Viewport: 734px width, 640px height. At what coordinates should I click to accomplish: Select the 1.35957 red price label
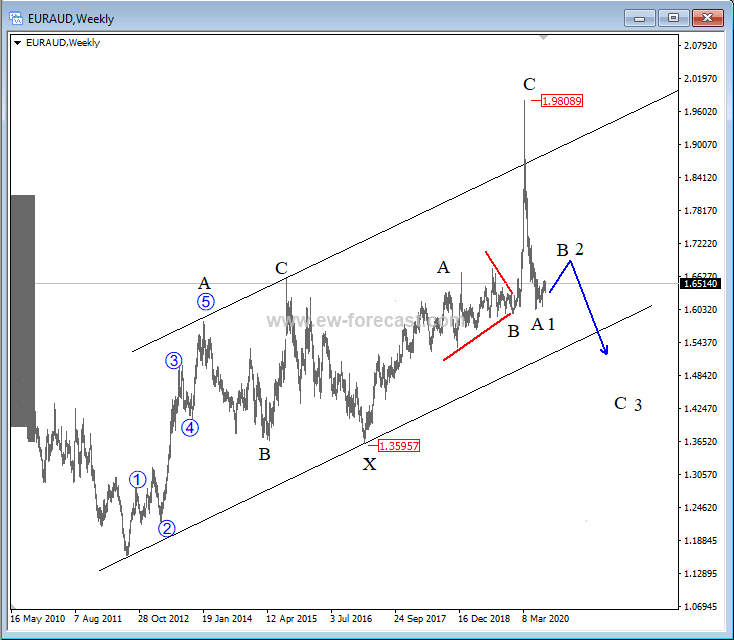point(397,446)
